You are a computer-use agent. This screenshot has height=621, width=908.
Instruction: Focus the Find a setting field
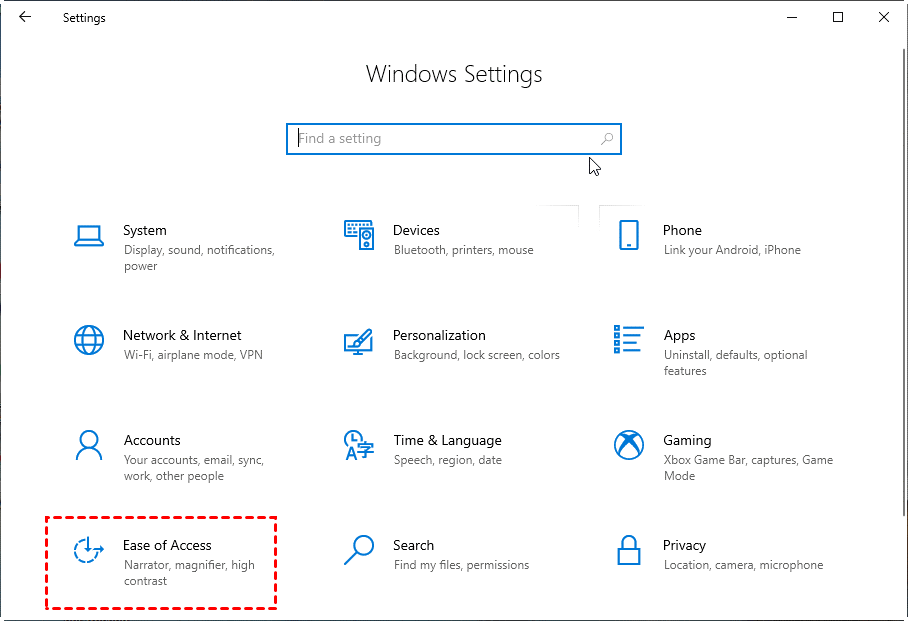point(454,139)
